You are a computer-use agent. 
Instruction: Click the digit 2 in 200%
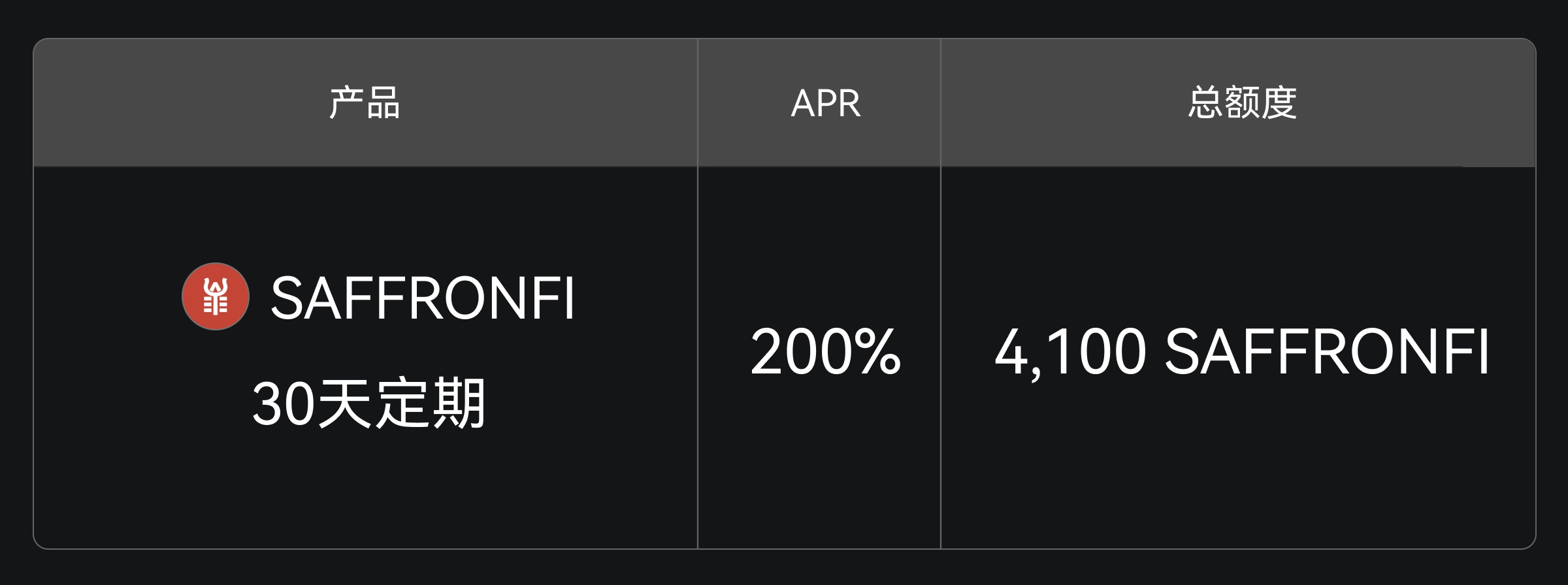[767, 353]
